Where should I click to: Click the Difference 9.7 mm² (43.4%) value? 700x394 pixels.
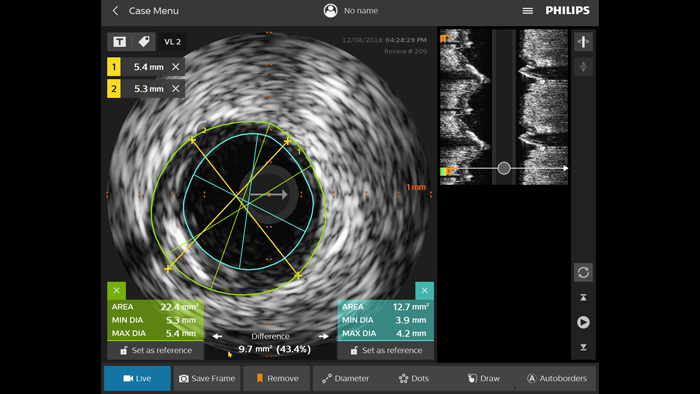point(274,349)
